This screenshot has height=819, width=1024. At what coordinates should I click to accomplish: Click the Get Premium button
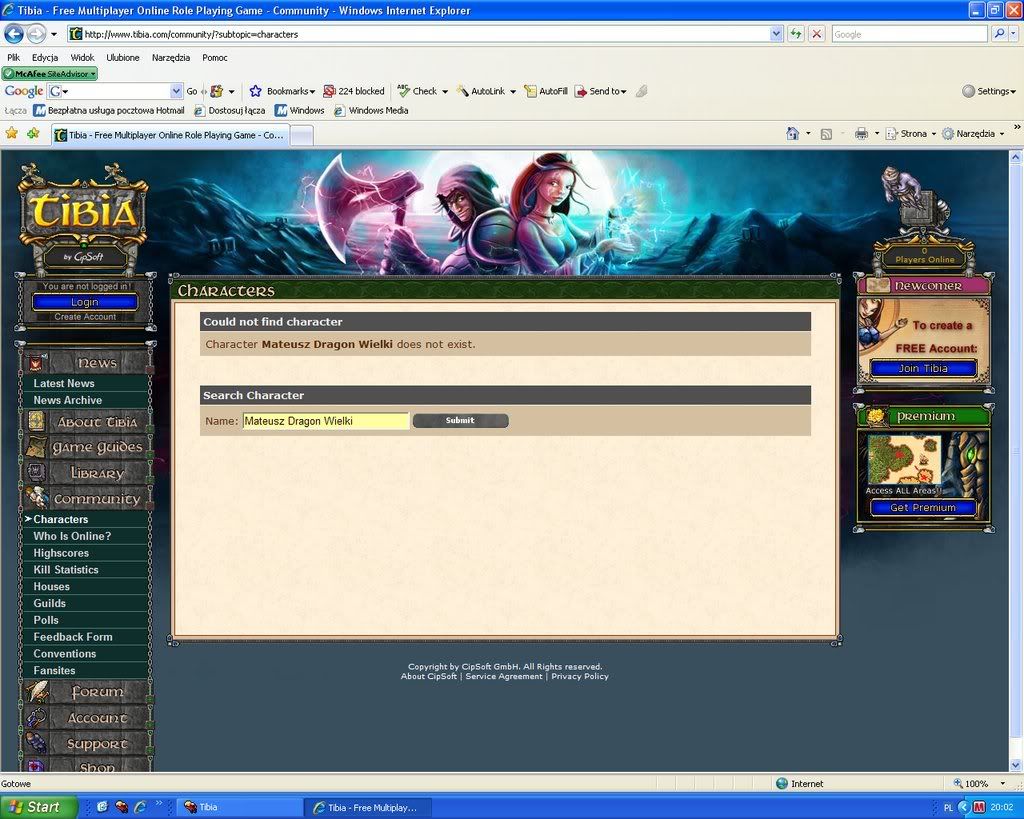coord(923,507)
